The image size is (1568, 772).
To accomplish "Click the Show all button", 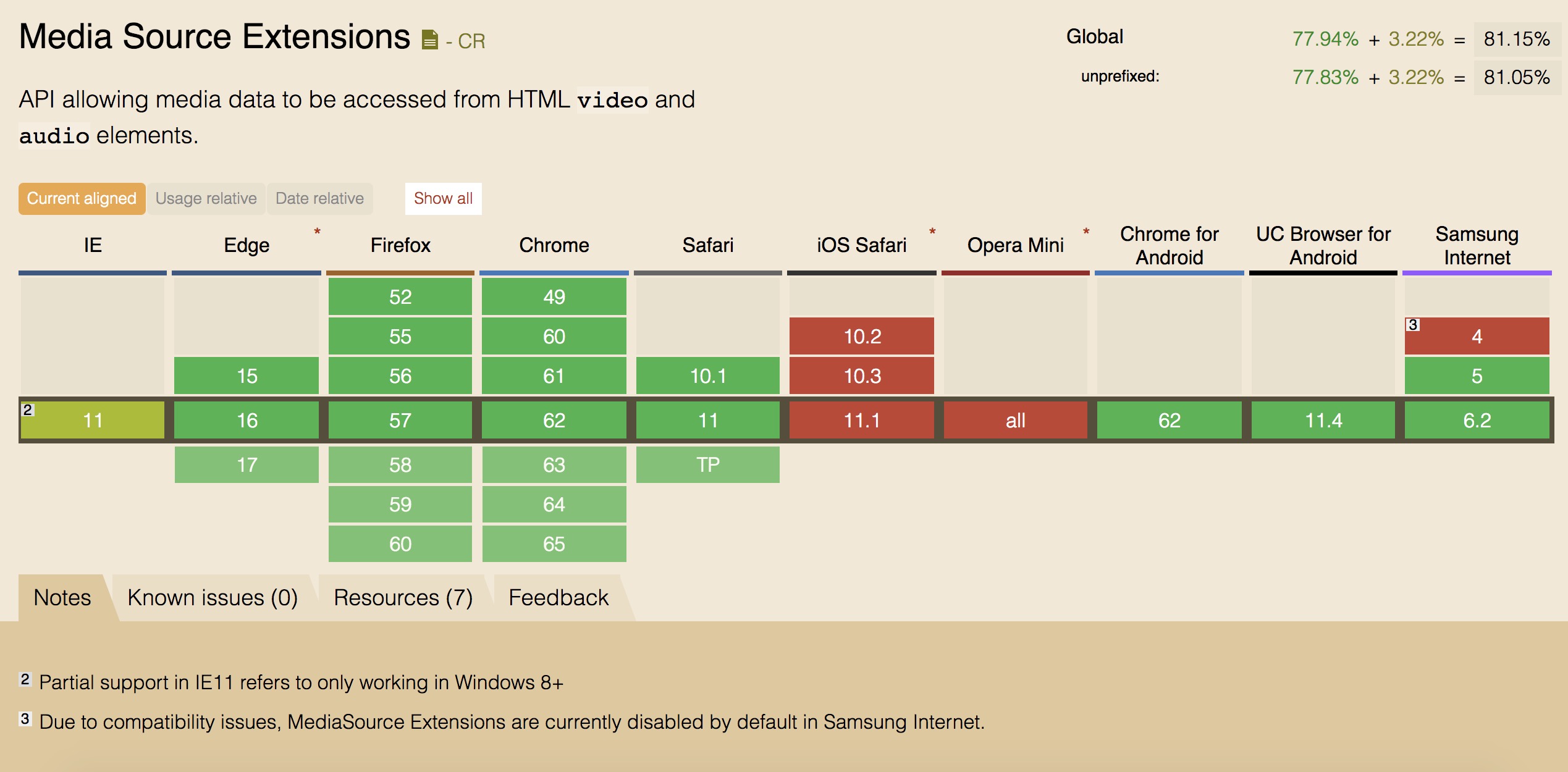I will 443,199.
